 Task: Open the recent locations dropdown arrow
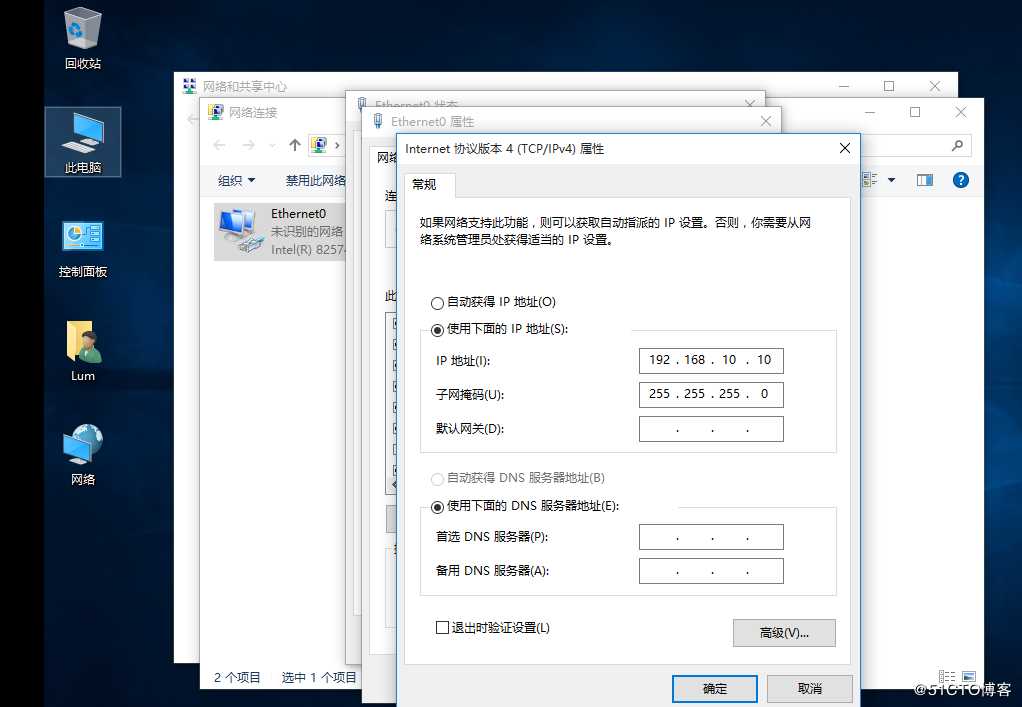tap(272, 145)
